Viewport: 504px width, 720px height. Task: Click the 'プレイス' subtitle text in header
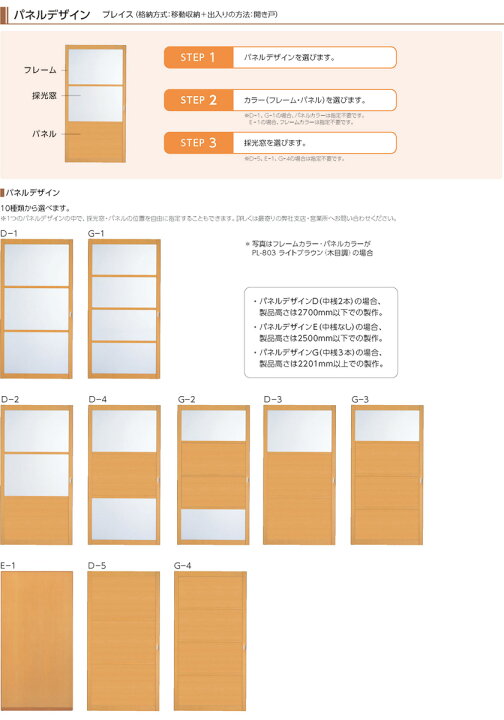click(x=117, y=14)
